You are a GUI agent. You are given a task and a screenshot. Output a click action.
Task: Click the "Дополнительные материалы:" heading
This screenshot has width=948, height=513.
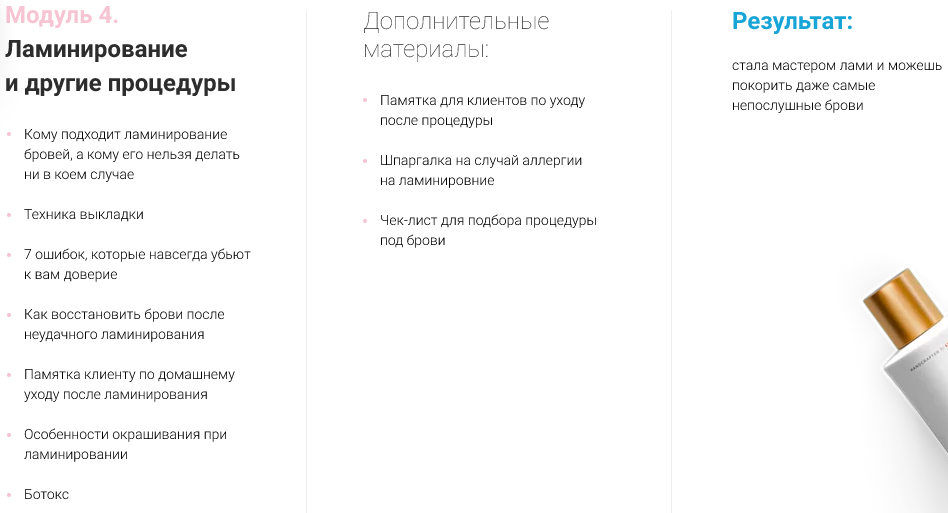(x=456, y=35)
